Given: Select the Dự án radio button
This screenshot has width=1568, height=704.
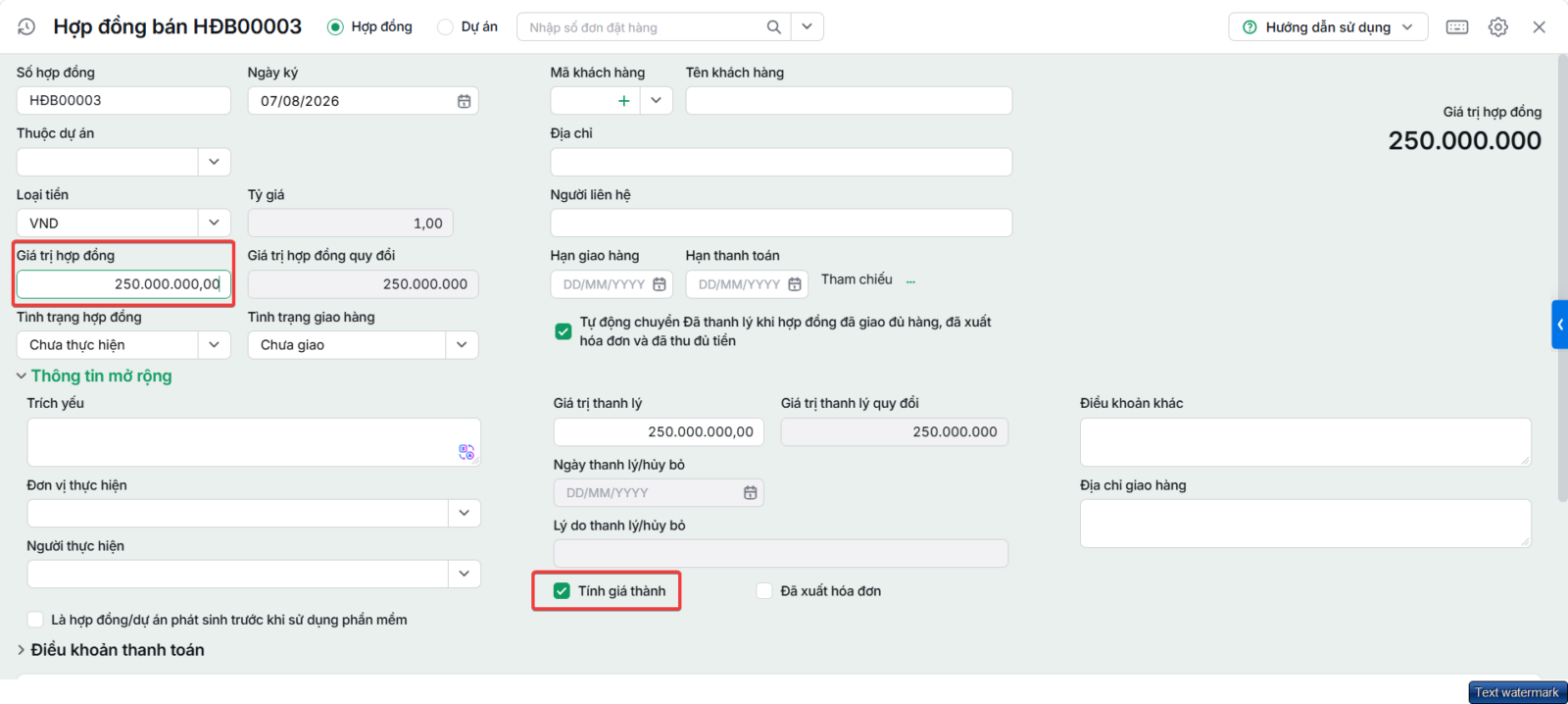Looking at the screenshot, I should click(x=445, y=27).
